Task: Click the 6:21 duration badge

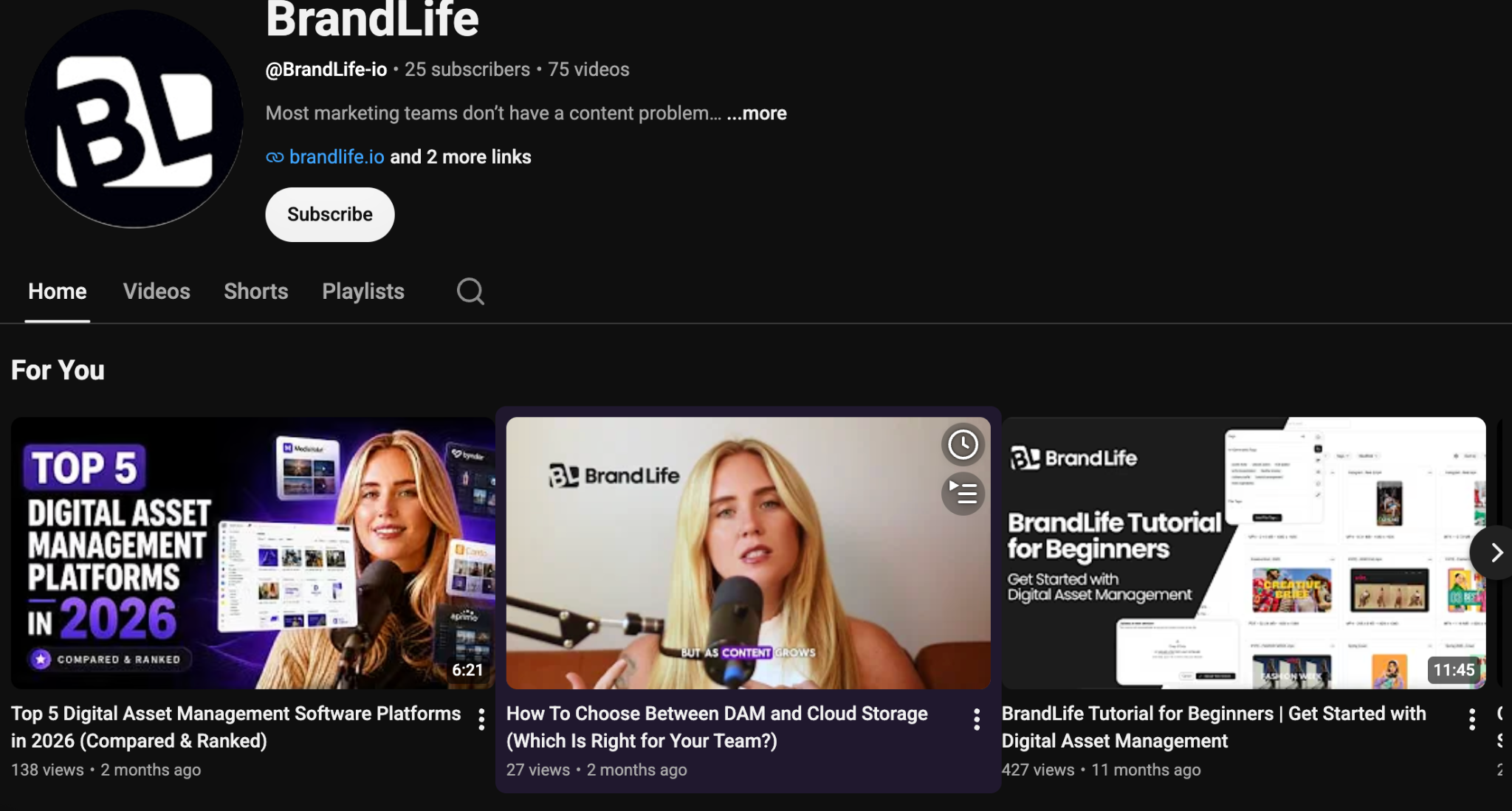Action: click(x=467, y=670)
